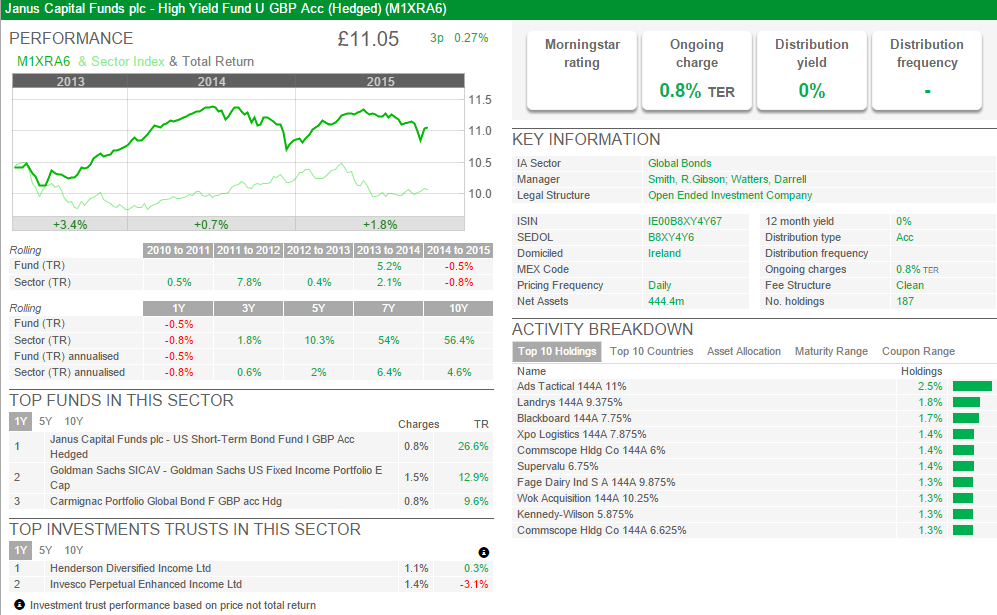Image resolution: width=997 pixels, height=615 pixels.
Task: Click the M1XRA6 chart legend label
Action: pos(43,62)
